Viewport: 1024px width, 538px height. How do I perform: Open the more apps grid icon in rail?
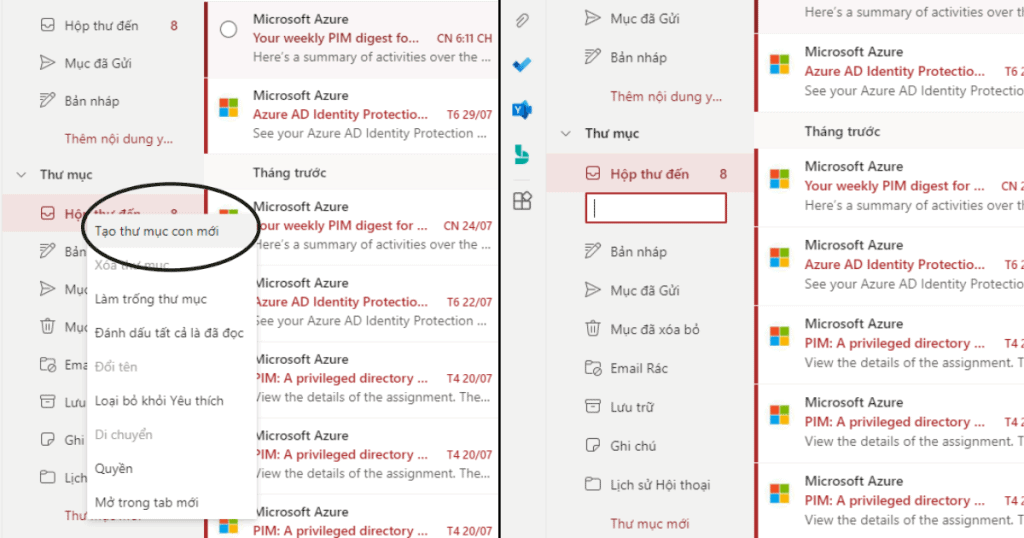tap(522, 200)
